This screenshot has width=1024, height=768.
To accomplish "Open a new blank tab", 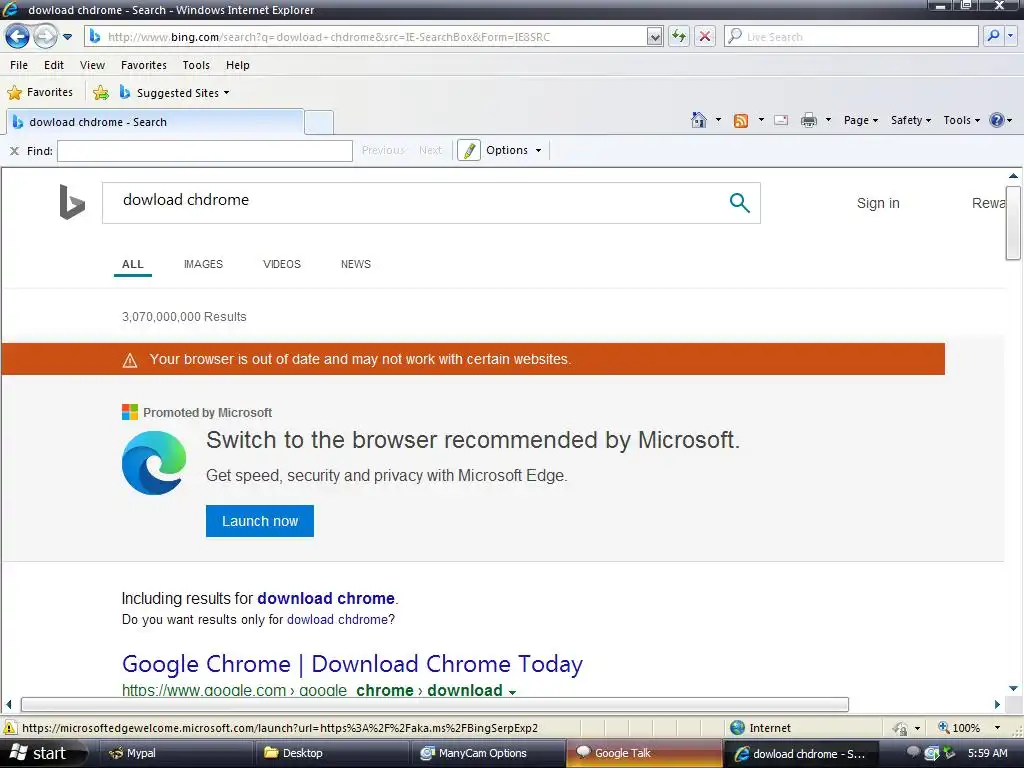I will coord(319,123).
